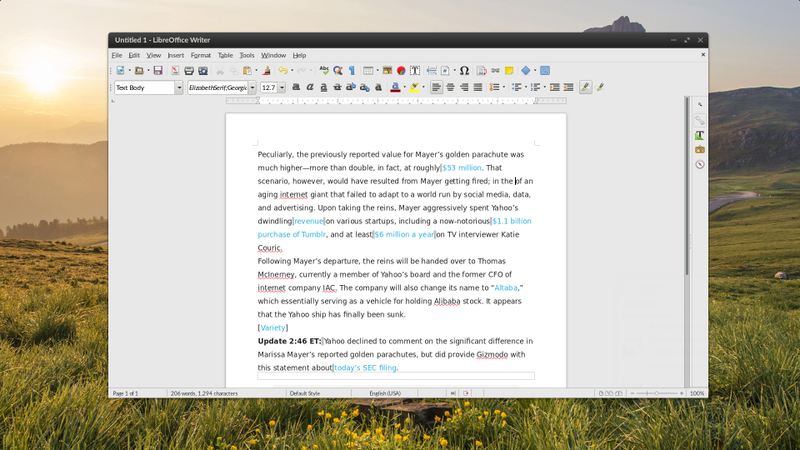Open the Tools menu
The width and height of the screenshot is (800, 450).
coord(247,55)
